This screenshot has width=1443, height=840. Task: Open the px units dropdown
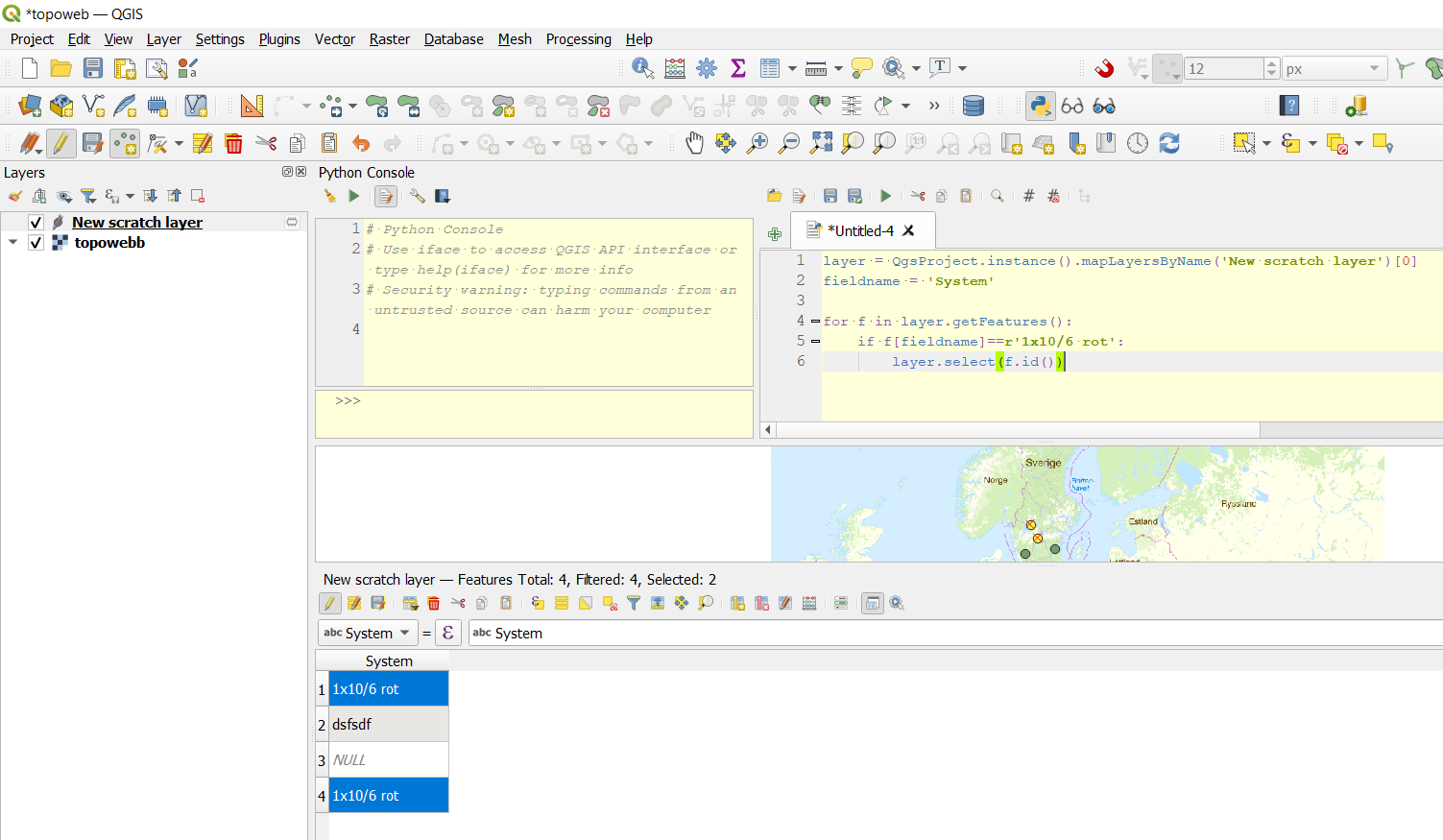point(1335,68)
